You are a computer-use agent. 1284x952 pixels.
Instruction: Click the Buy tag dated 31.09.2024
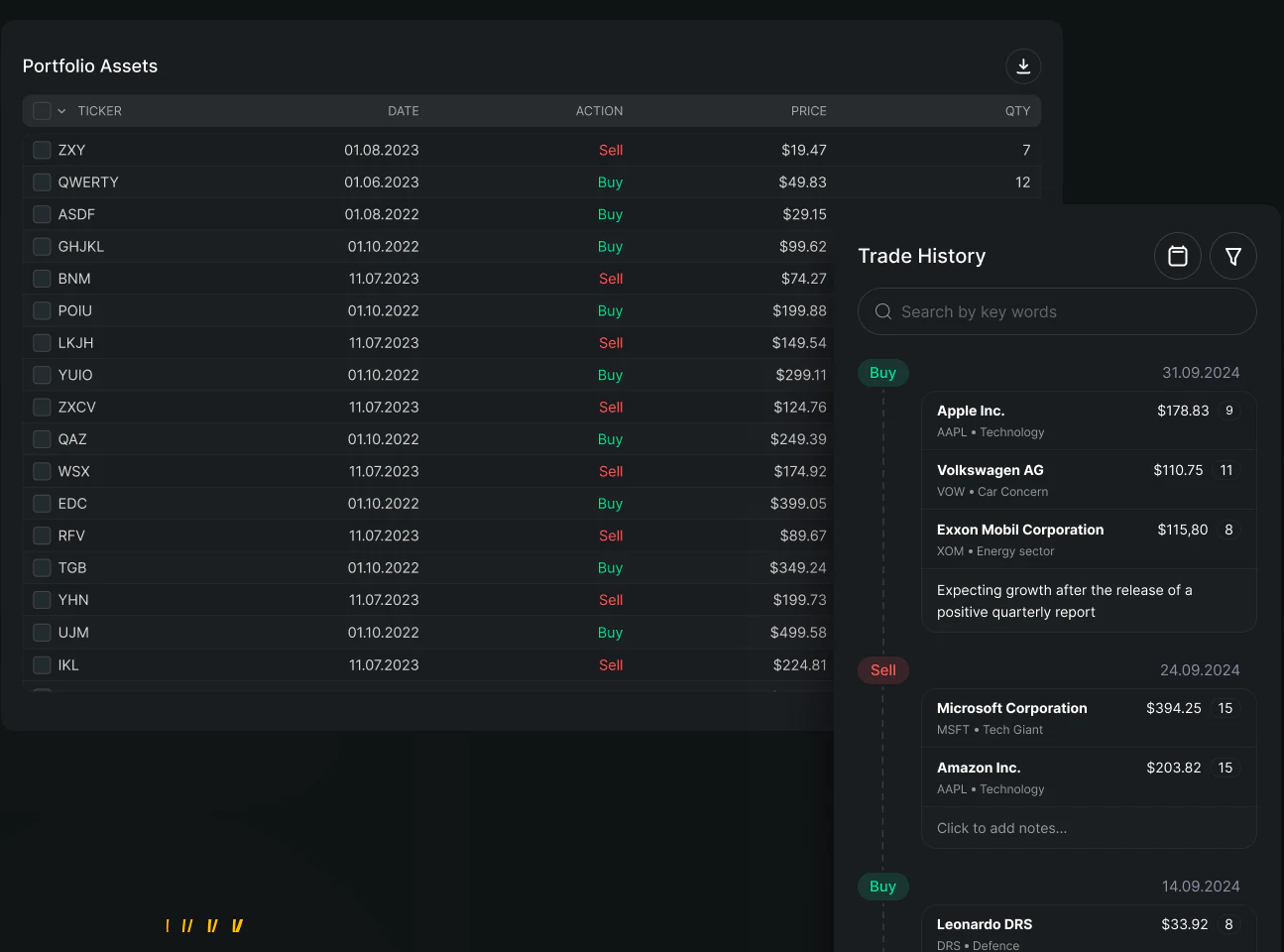click(883, 373)
